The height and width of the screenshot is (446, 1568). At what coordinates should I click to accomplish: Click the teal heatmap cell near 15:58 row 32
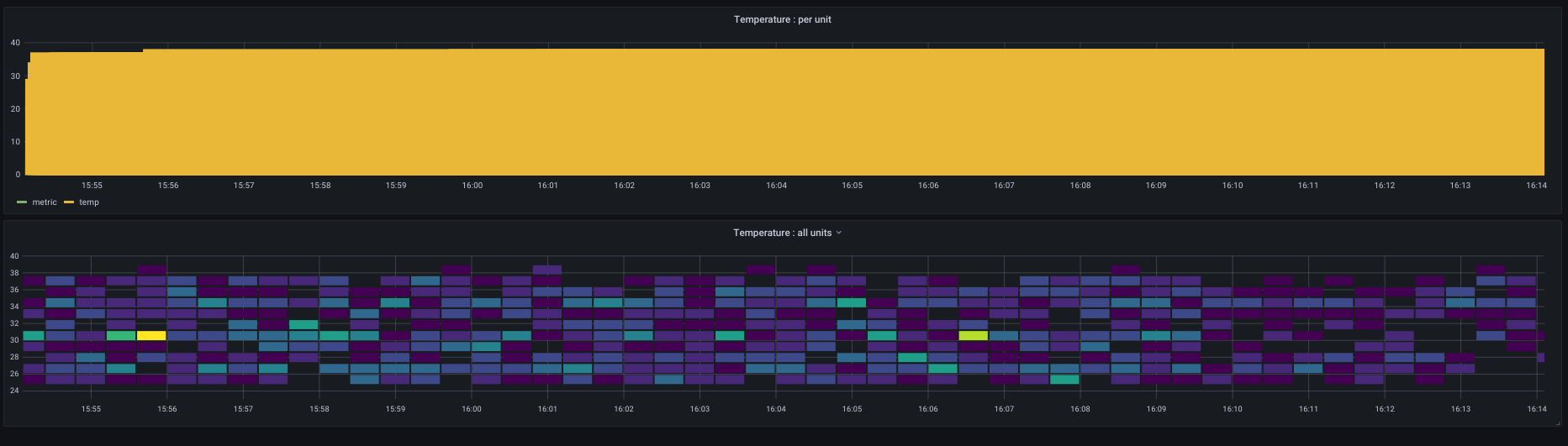pyautogui.click(x=304, y=324)
